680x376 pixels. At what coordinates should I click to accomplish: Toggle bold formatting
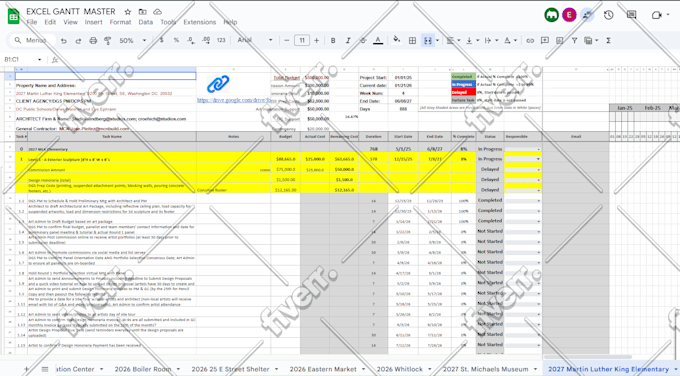point(333,40)
